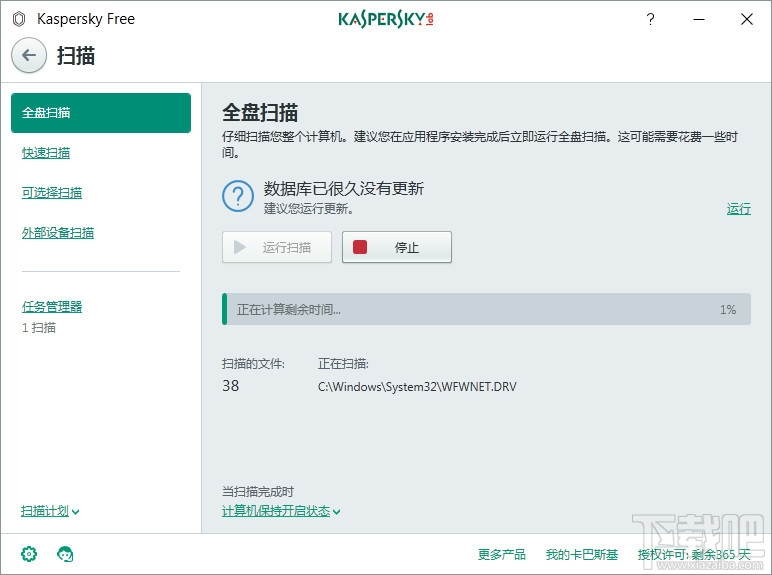Click the scanned path C:\Windows\System32\WFWNET.DRV
Image resolution: width=772 pixels, height=575 pixels.
(x=417, y=386)
